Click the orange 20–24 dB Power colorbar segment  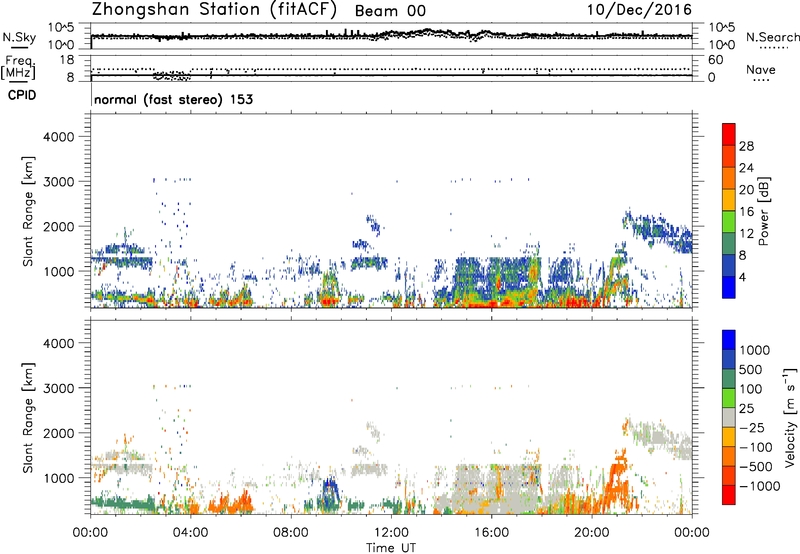click(729, 178)
